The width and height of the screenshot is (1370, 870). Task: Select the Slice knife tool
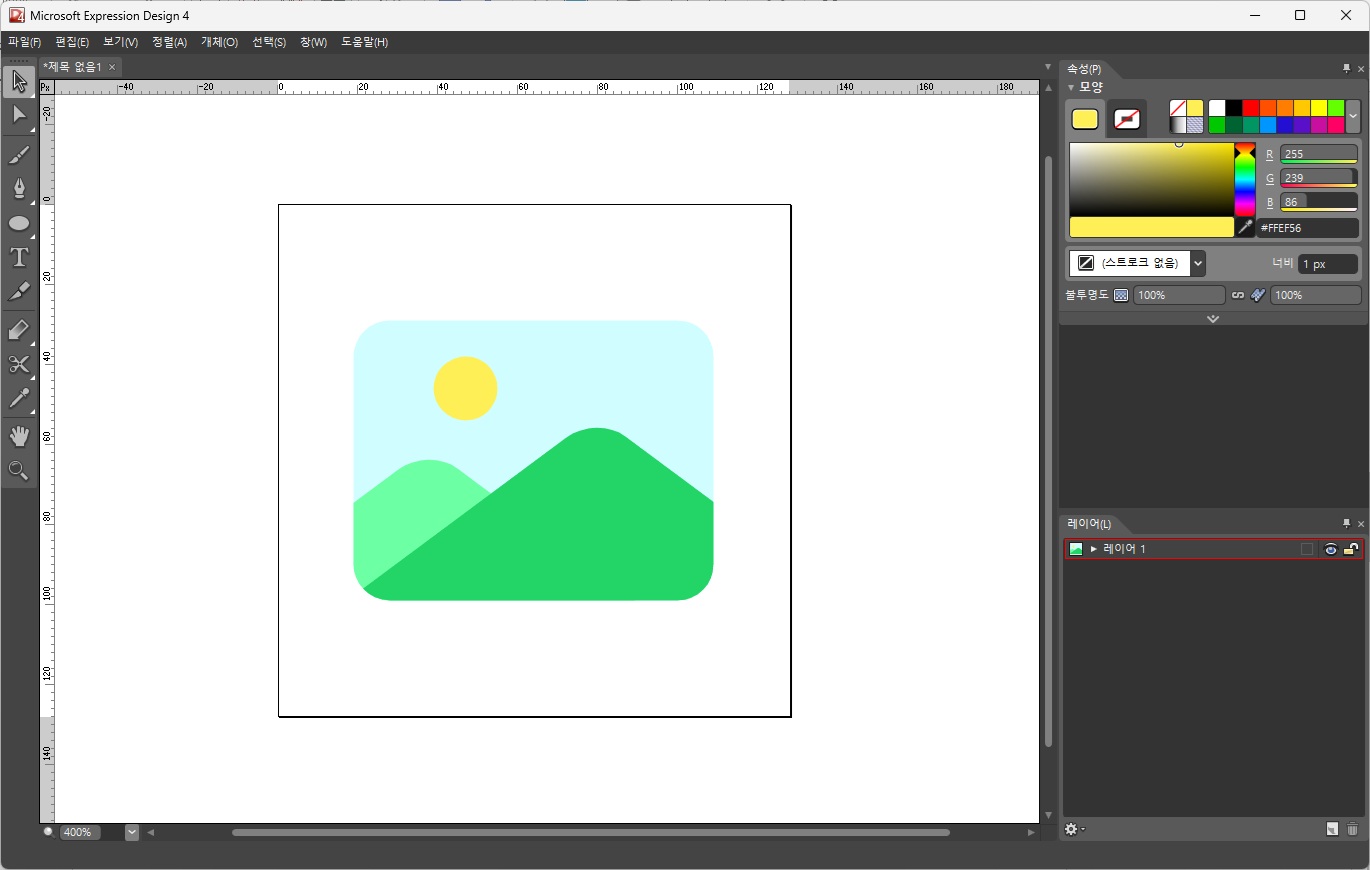coord(19,292)
